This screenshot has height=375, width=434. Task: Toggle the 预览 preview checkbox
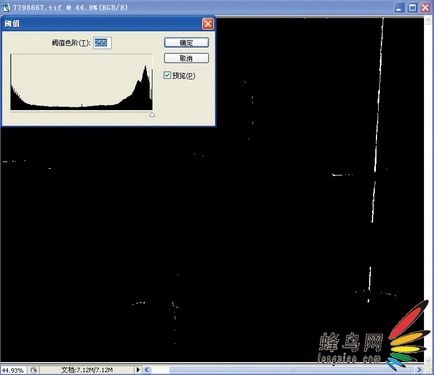click(x=167, y=75)
